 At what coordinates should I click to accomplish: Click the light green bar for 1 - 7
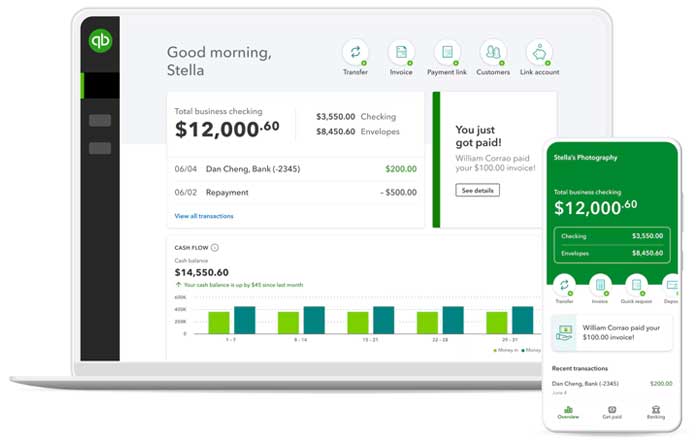(x=219, y=323)
